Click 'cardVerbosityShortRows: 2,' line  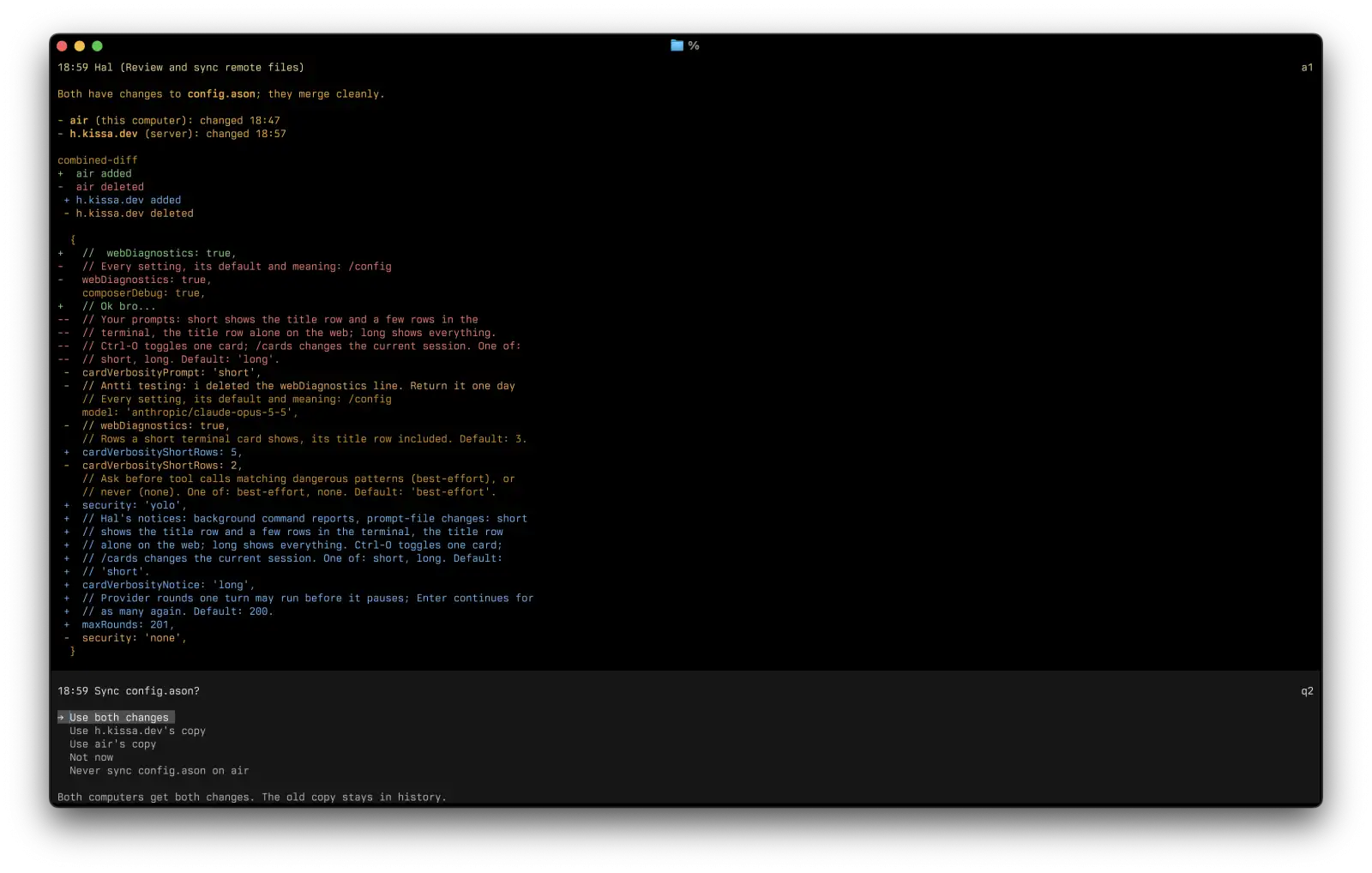click(153, 465)
